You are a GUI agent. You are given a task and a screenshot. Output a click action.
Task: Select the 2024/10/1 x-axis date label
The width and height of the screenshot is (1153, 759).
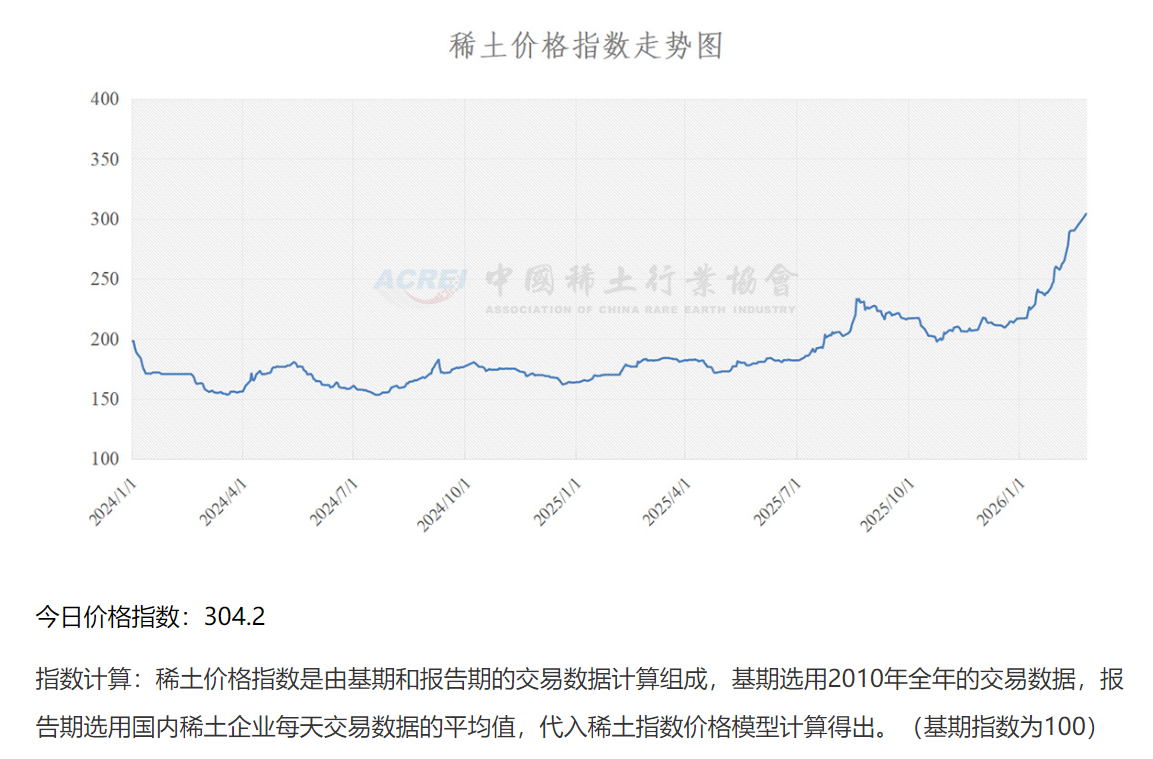click(438, 501)
